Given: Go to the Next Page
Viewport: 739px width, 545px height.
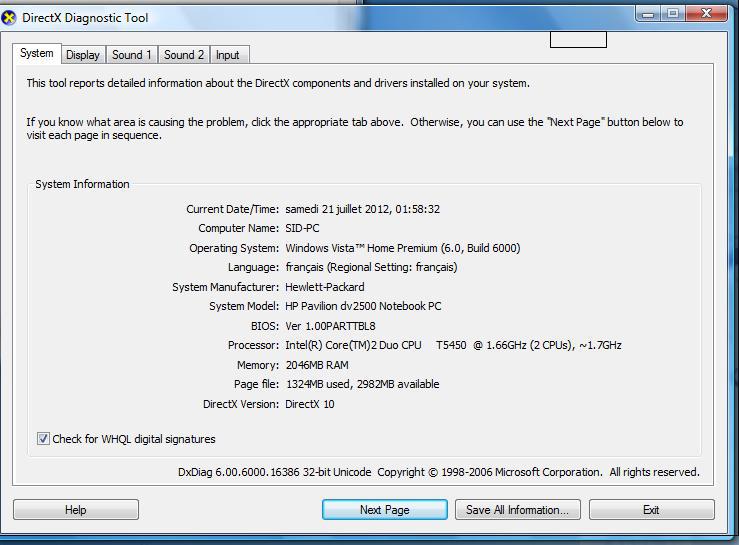Looking at the screenshot, I should coord(385,510).
